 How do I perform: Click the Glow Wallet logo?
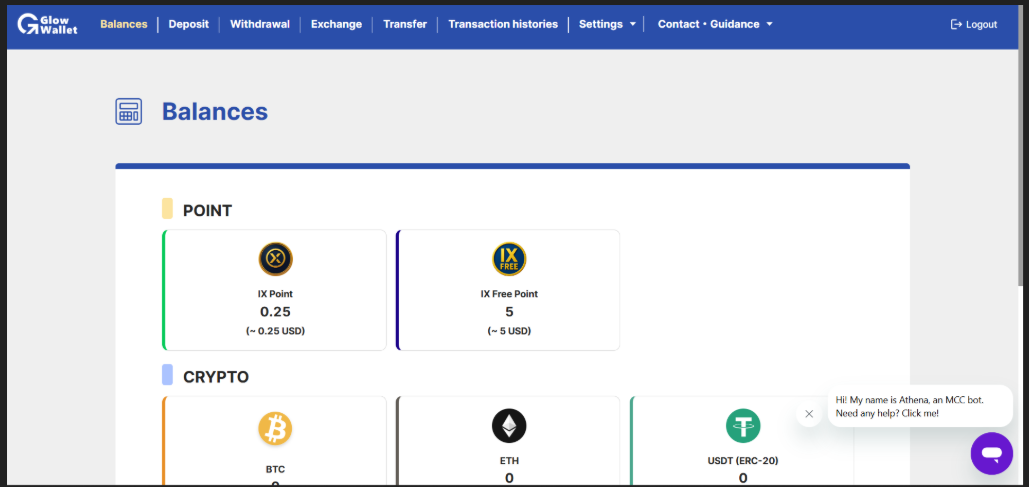click(47, 24)
